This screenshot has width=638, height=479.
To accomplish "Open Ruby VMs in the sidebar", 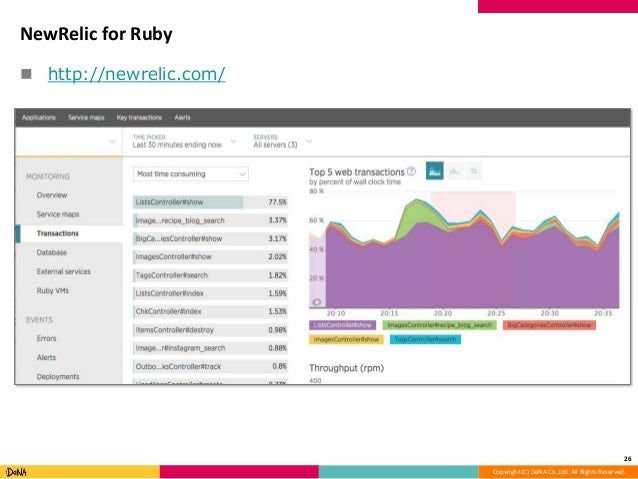I will tap(52, 291).
